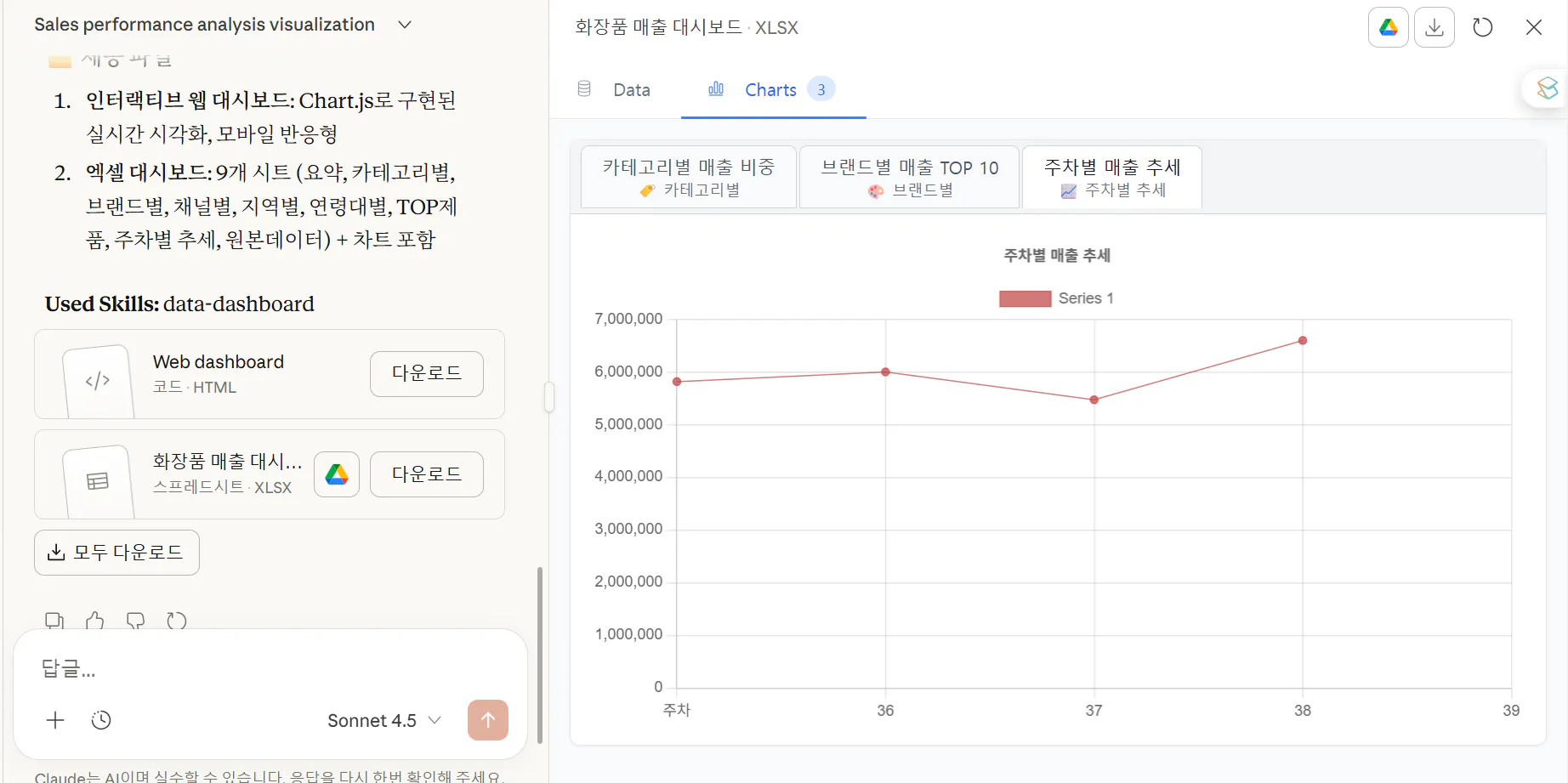Open chat history with the clock icon
The image size is (1568, 783).
100,720
